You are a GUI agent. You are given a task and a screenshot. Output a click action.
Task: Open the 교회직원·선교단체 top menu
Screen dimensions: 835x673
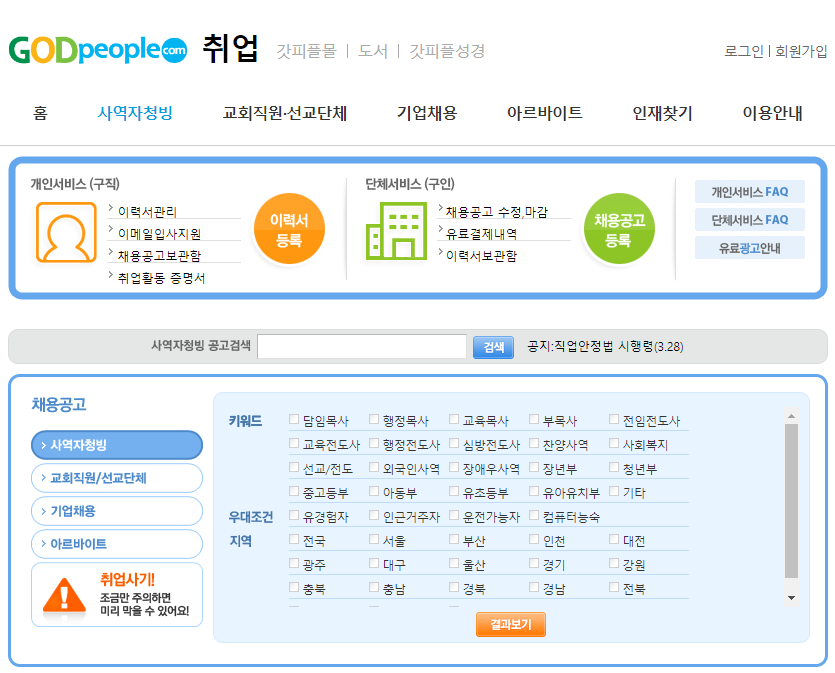pyautogui.click(x=285, y=113)
